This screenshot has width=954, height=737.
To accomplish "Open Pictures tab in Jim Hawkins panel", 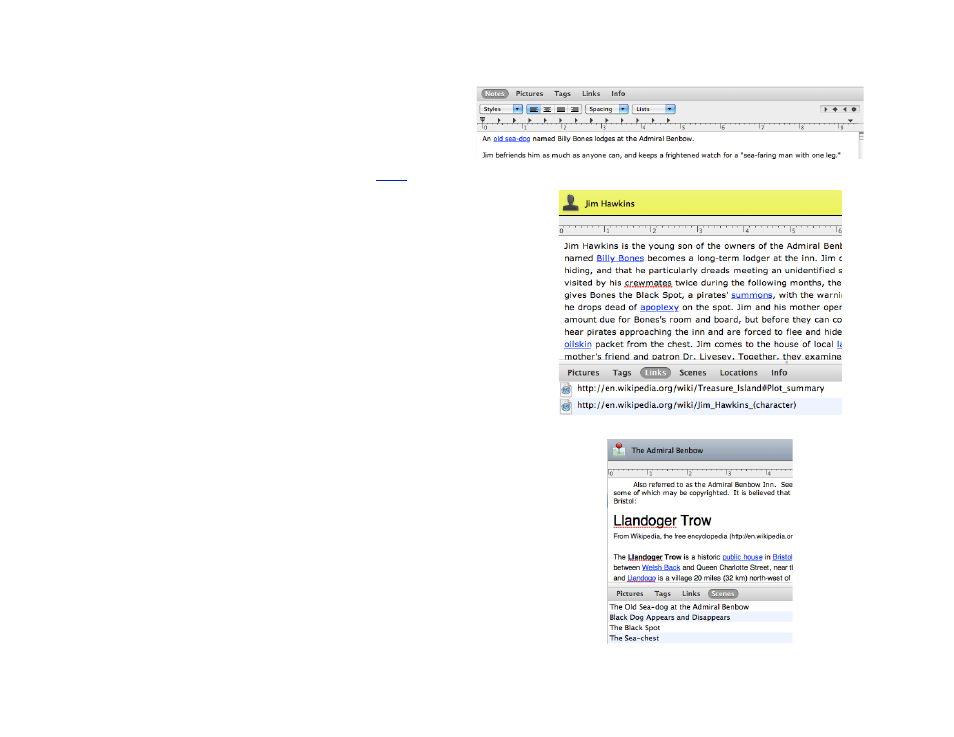I will click(583, 373).
